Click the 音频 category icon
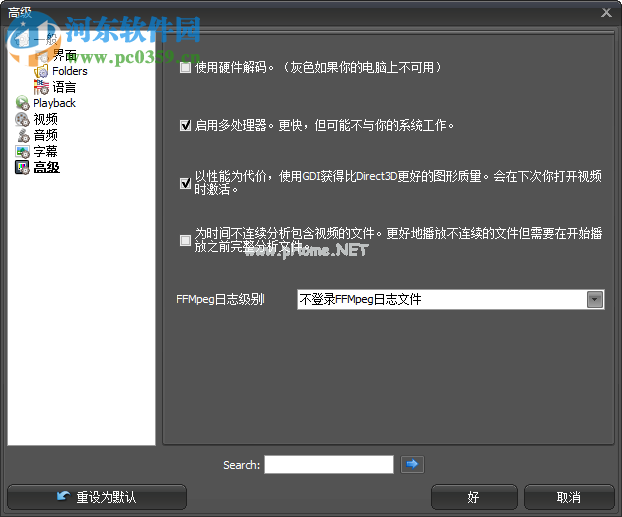The image size is (622, 517). pyautogui.click(x=23, y=135)
